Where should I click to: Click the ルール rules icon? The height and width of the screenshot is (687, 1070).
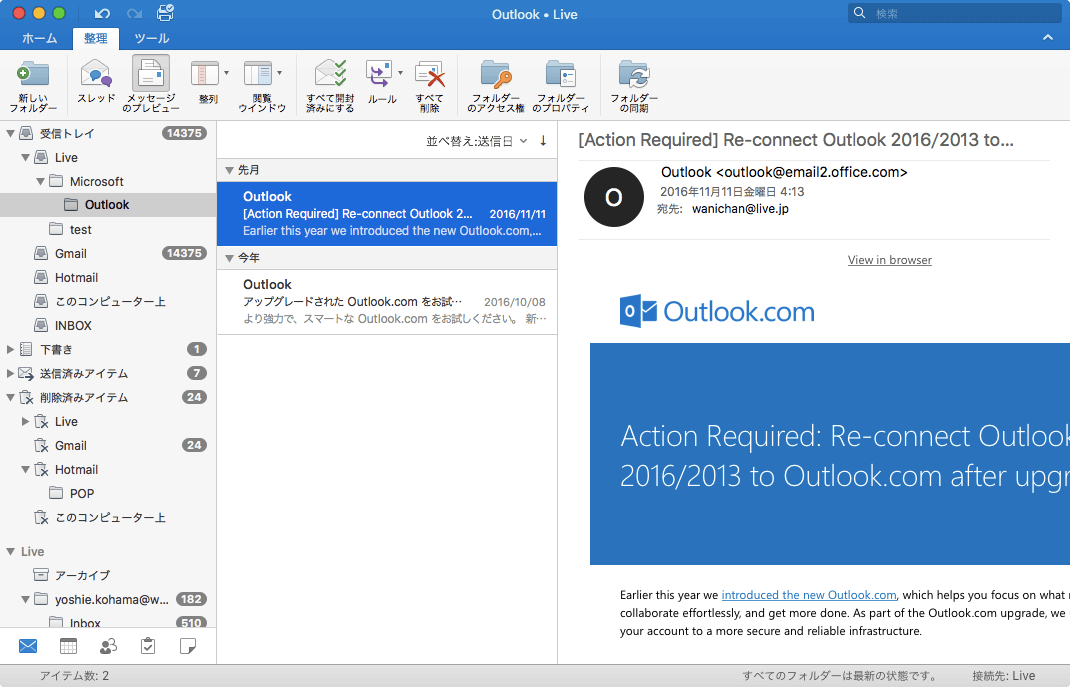pos(379,74)
